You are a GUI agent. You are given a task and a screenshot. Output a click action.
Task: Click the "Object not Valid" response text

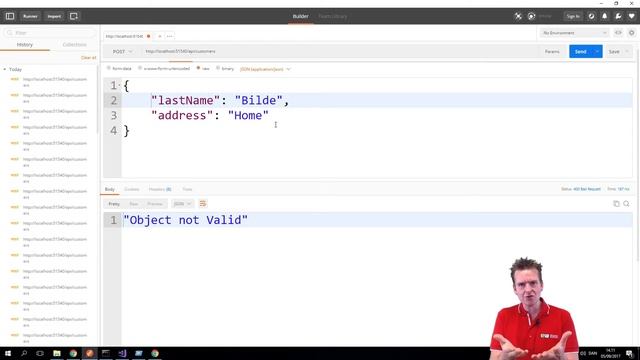pyautogui.click(x=186, y=220)
